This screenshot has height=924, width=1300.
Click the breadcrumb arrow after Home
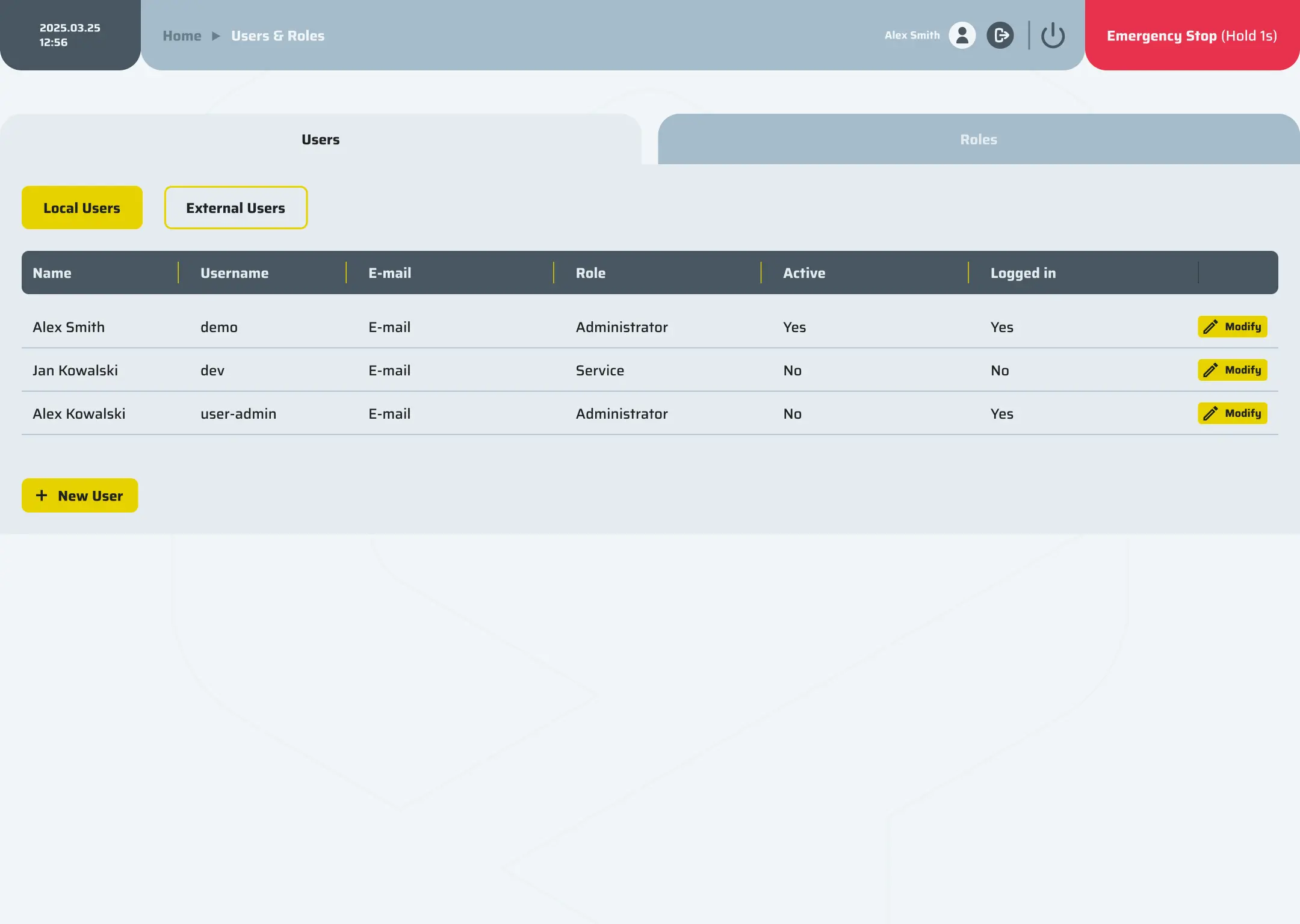click(216, 35)
